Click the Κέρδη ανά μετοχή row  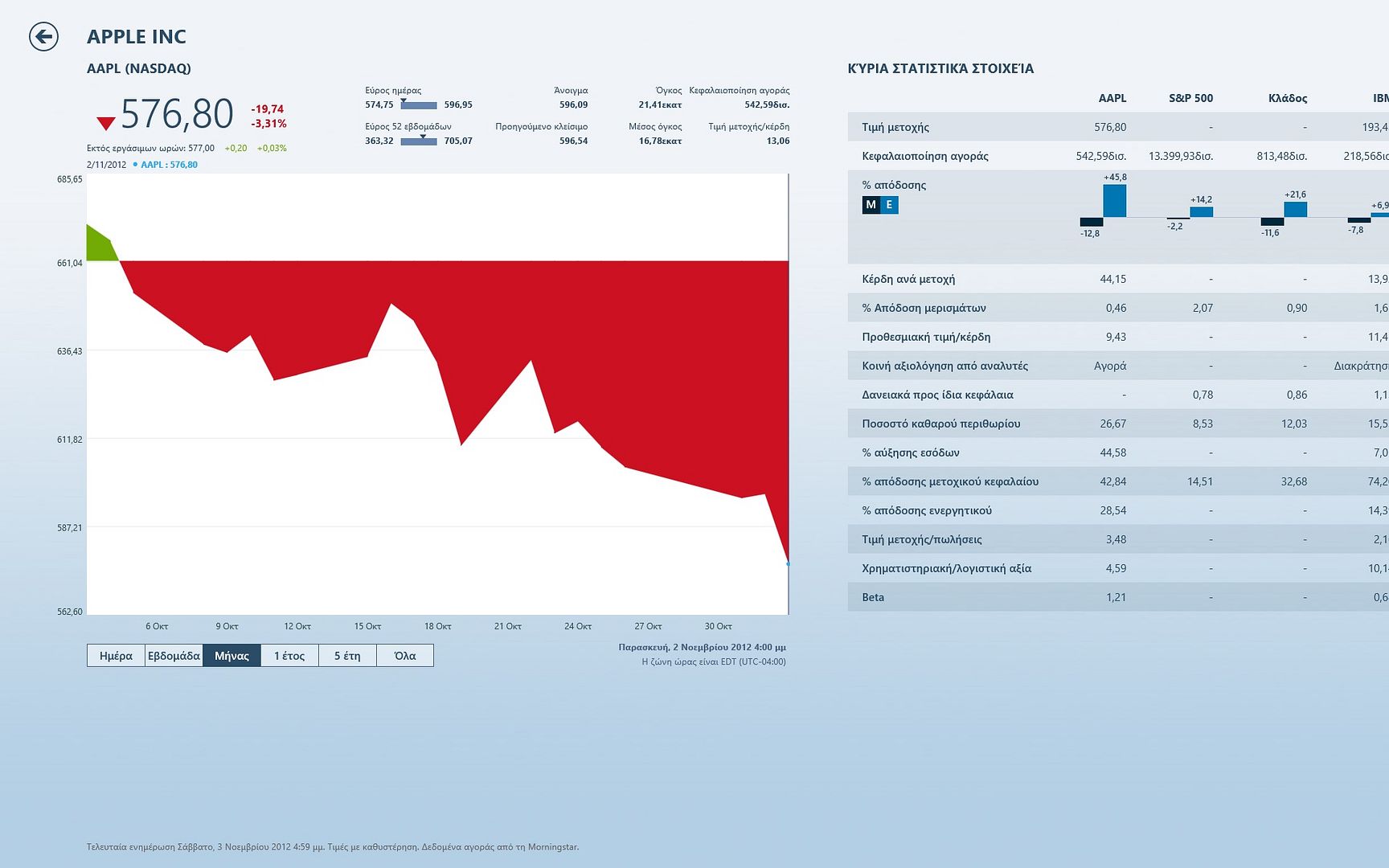pos(1118,279)
